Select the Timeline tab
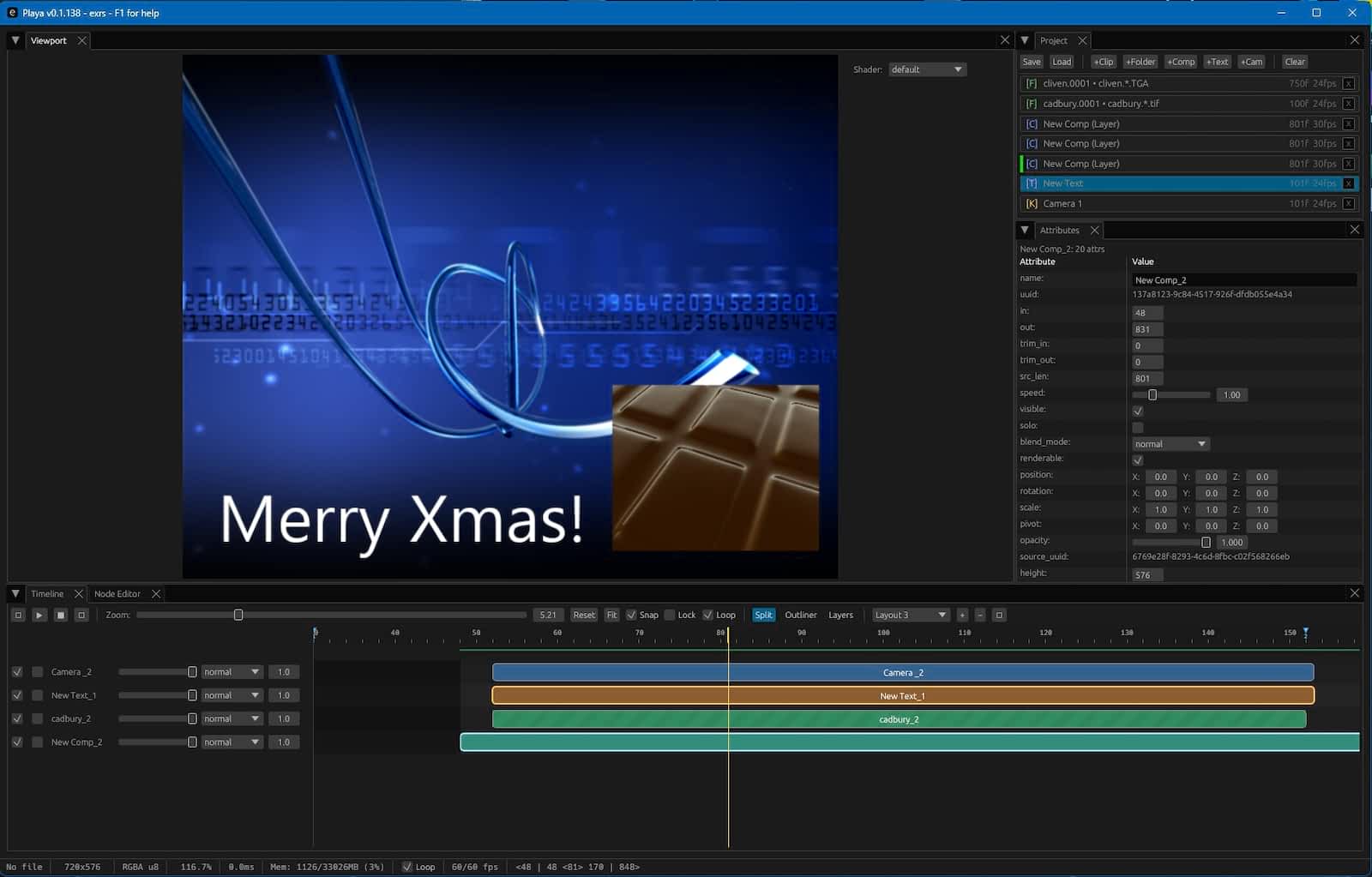Screen dimensions: 1372x877 [47, 593]
